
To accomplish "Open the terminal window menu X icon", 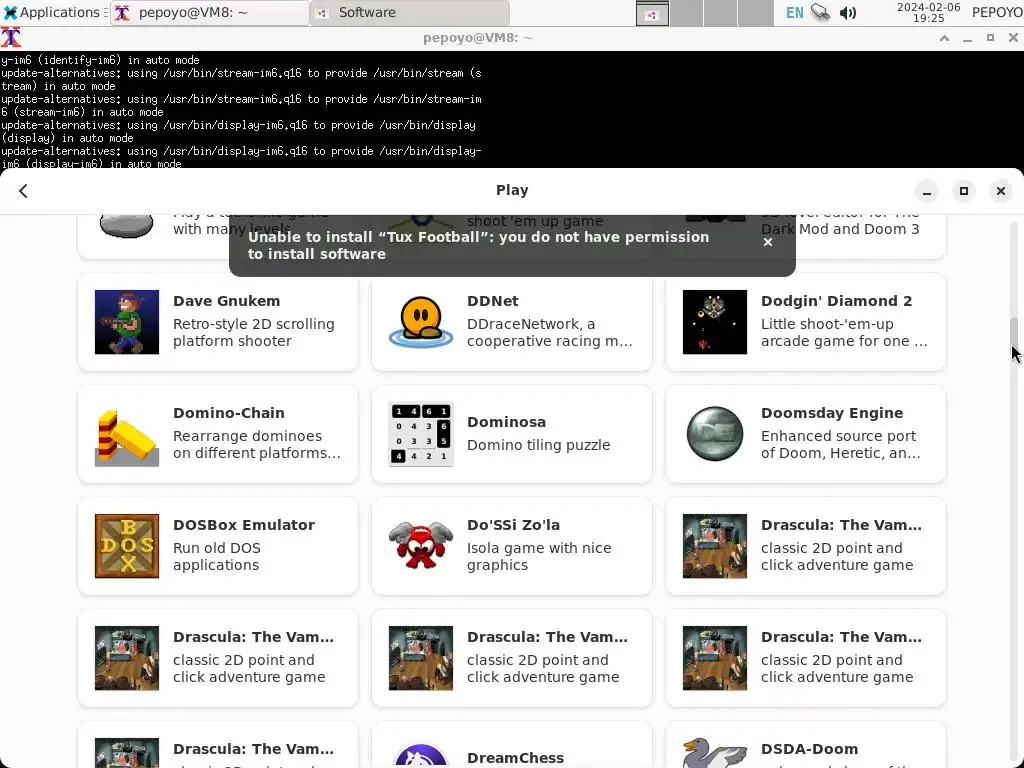I will pyautogui.click(x=10, y=38).
